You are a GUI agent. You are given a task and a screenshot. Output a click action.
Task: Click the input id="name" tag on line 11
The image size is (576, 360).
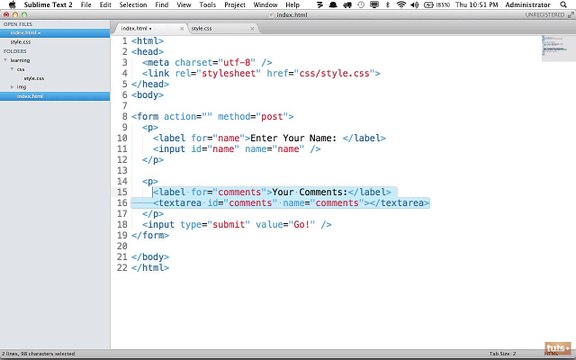click(237, 149)
